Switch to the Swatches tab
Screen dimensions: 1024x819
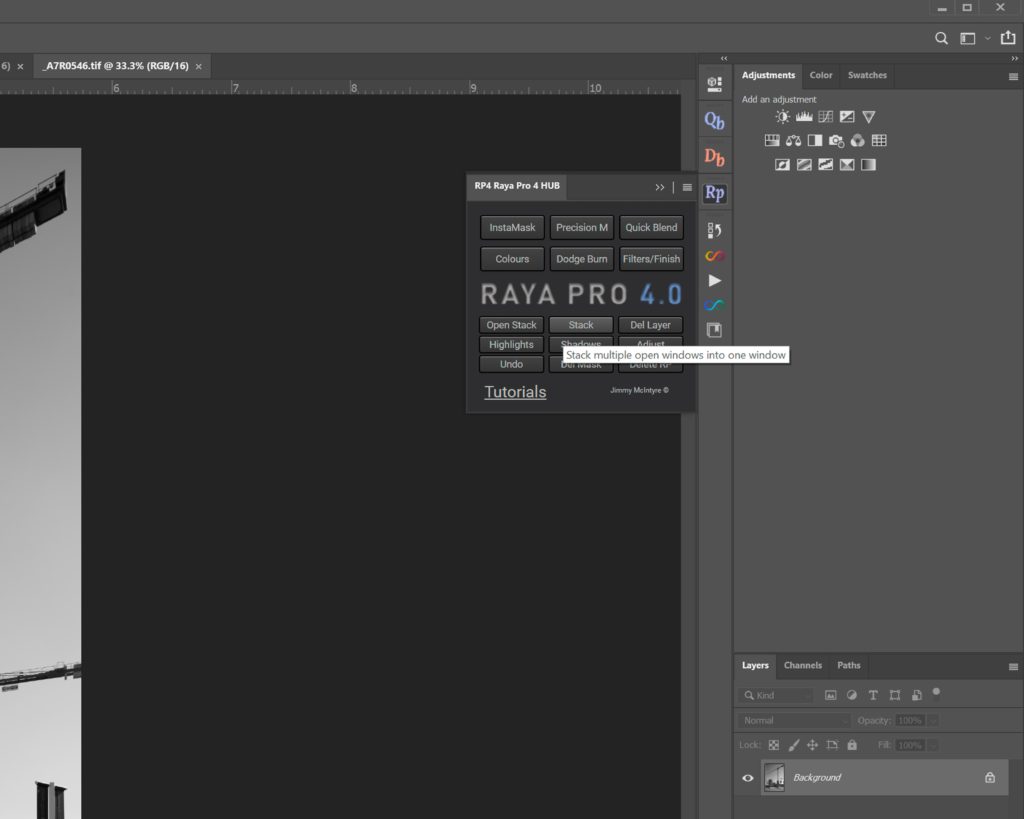pyautogui.click(x=867, y=75)
